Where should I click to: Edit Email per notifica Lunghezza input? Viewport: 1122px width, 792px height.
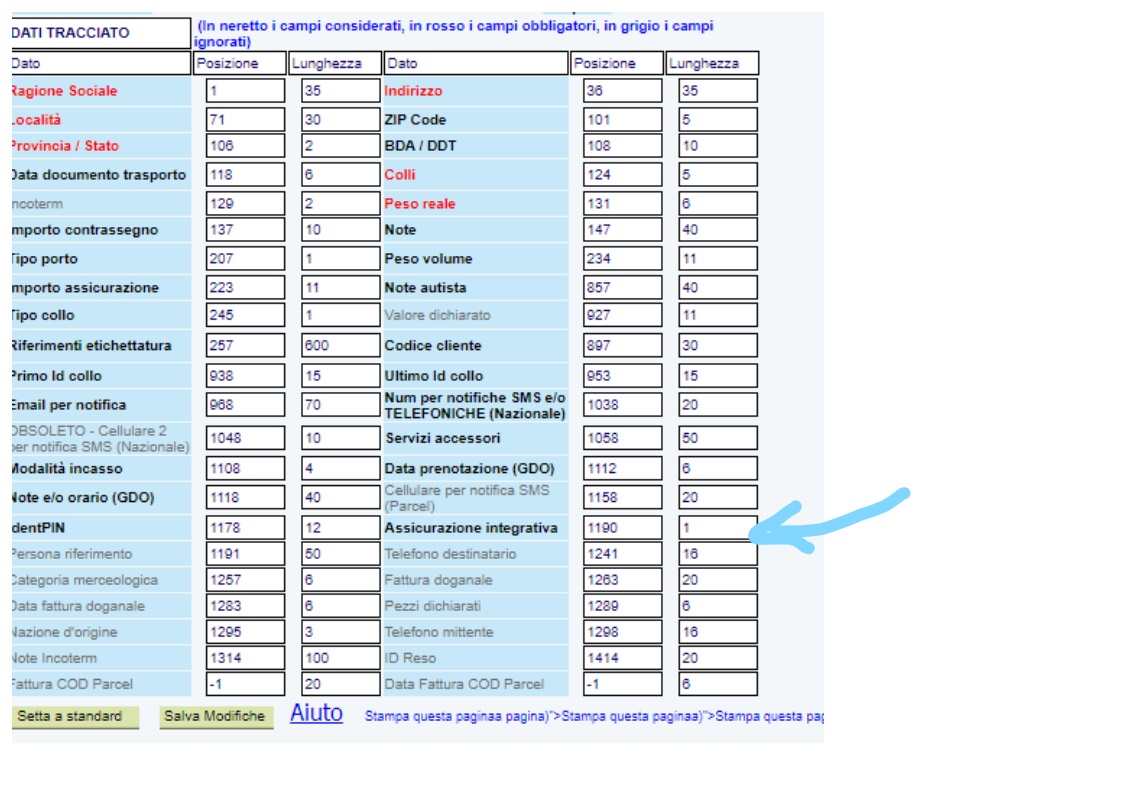coord(341,405)
